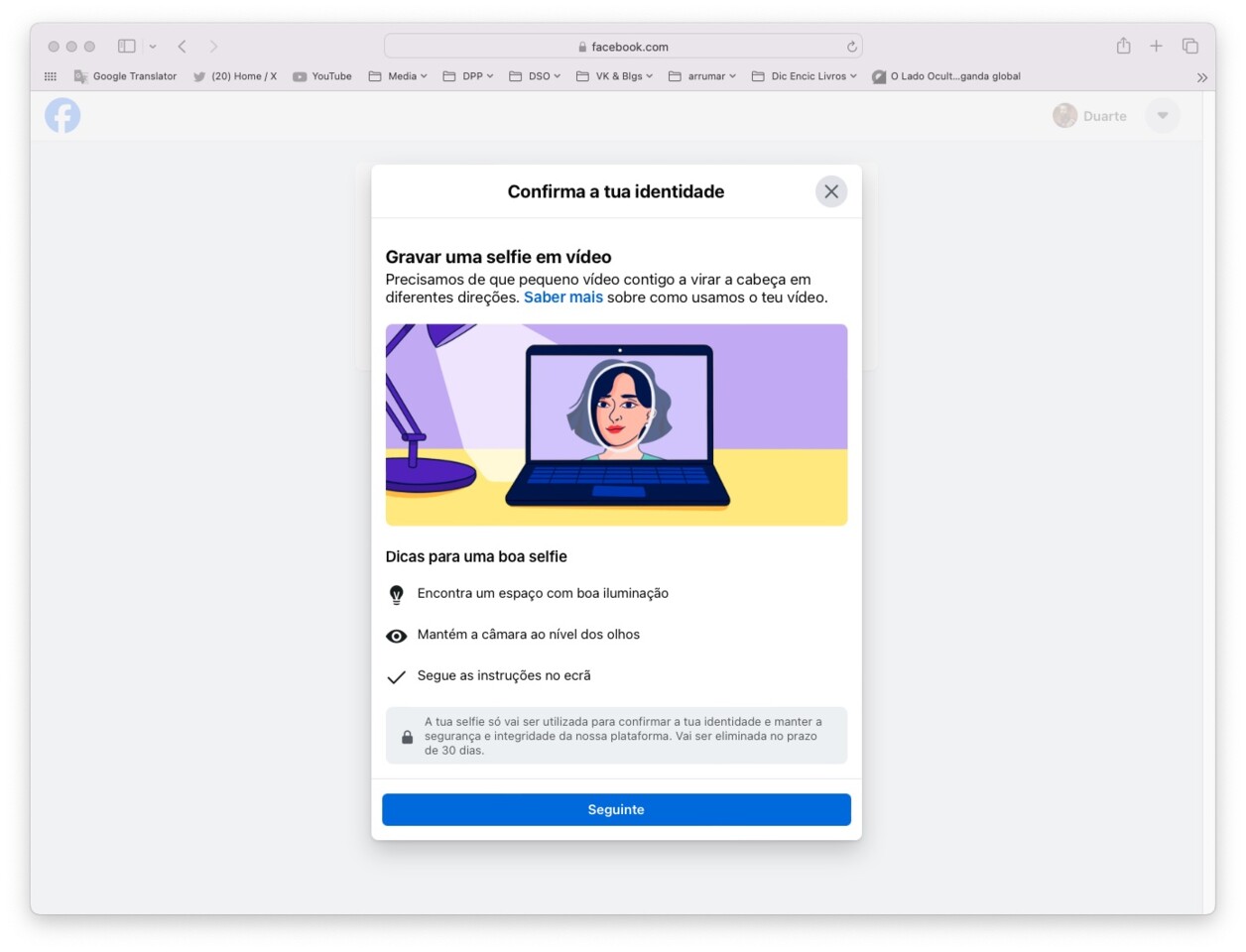Click the Duarte profile avatar
The height and width of the screenshot is (952, 1246).
[x=1063, y=115]
